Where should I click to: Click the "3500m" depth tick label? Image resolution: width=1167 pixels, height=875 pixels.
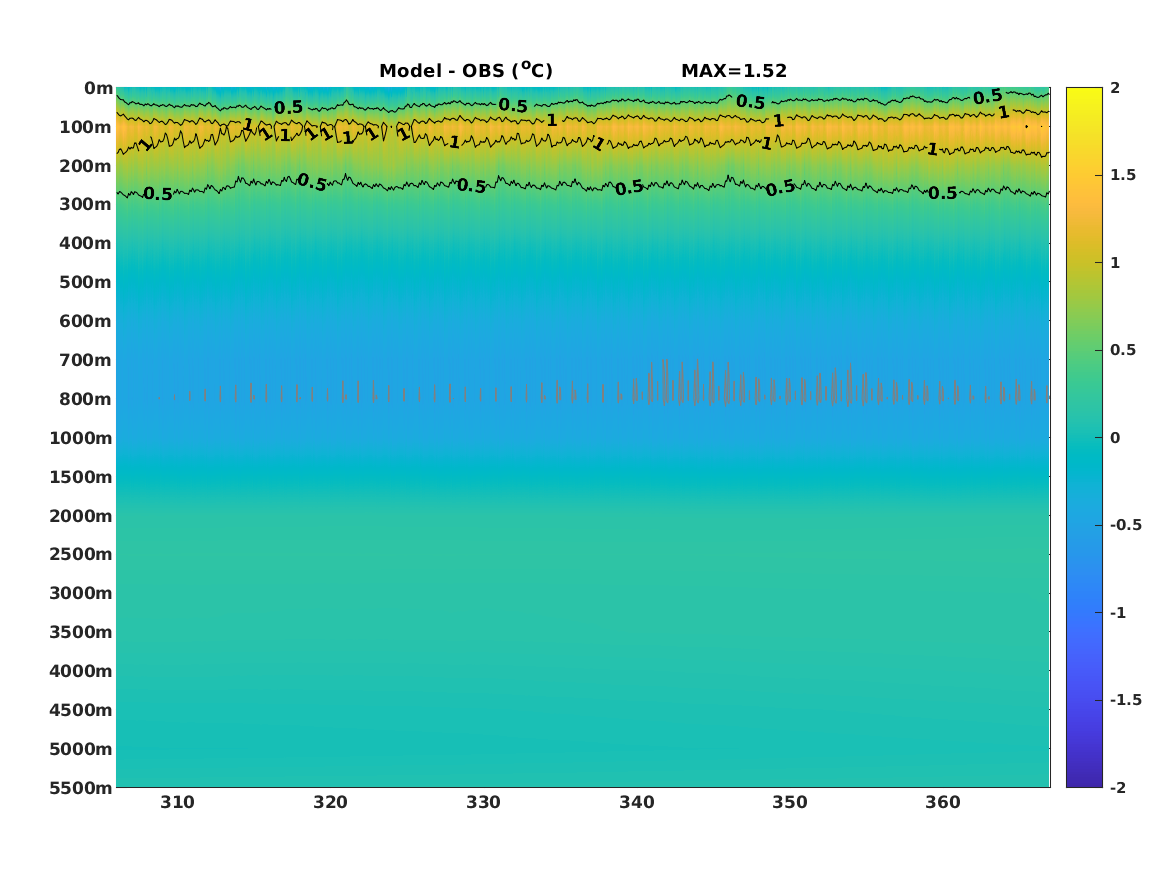click(81, 632)
